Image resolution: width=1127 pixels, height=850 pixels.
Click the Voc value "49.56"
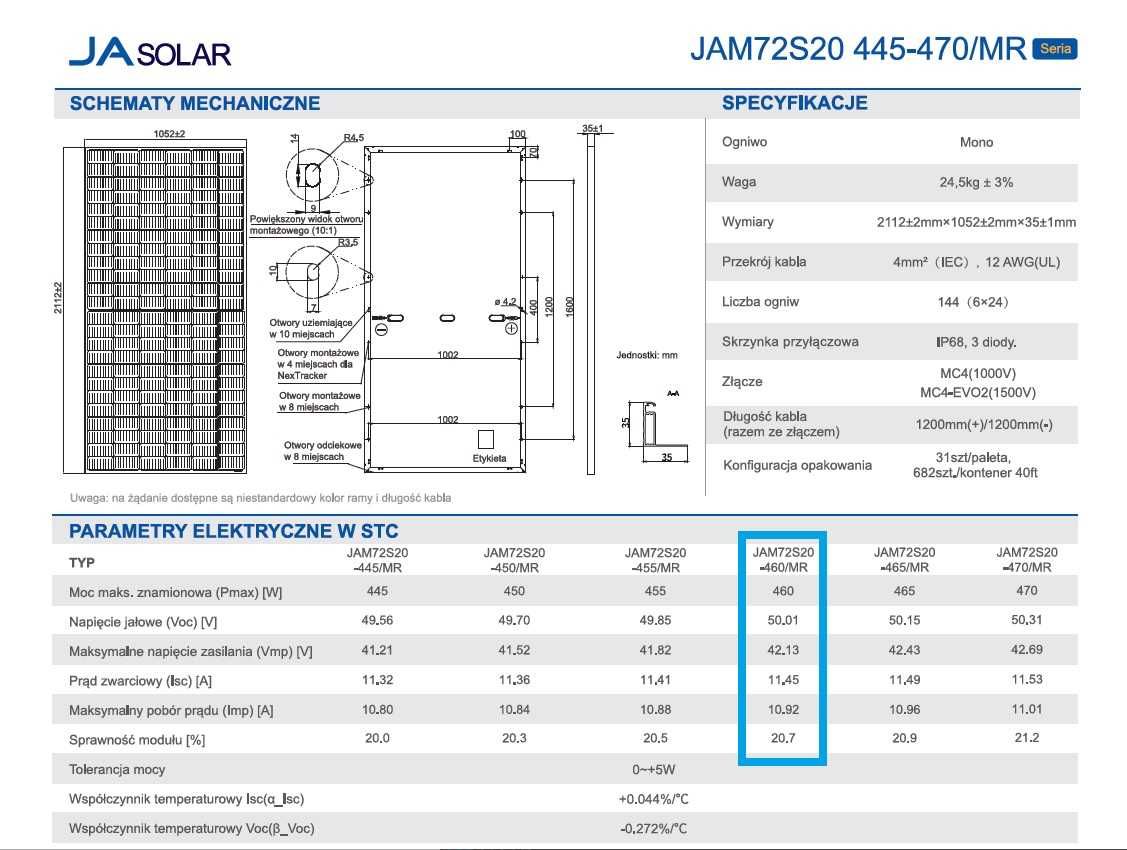377,621
